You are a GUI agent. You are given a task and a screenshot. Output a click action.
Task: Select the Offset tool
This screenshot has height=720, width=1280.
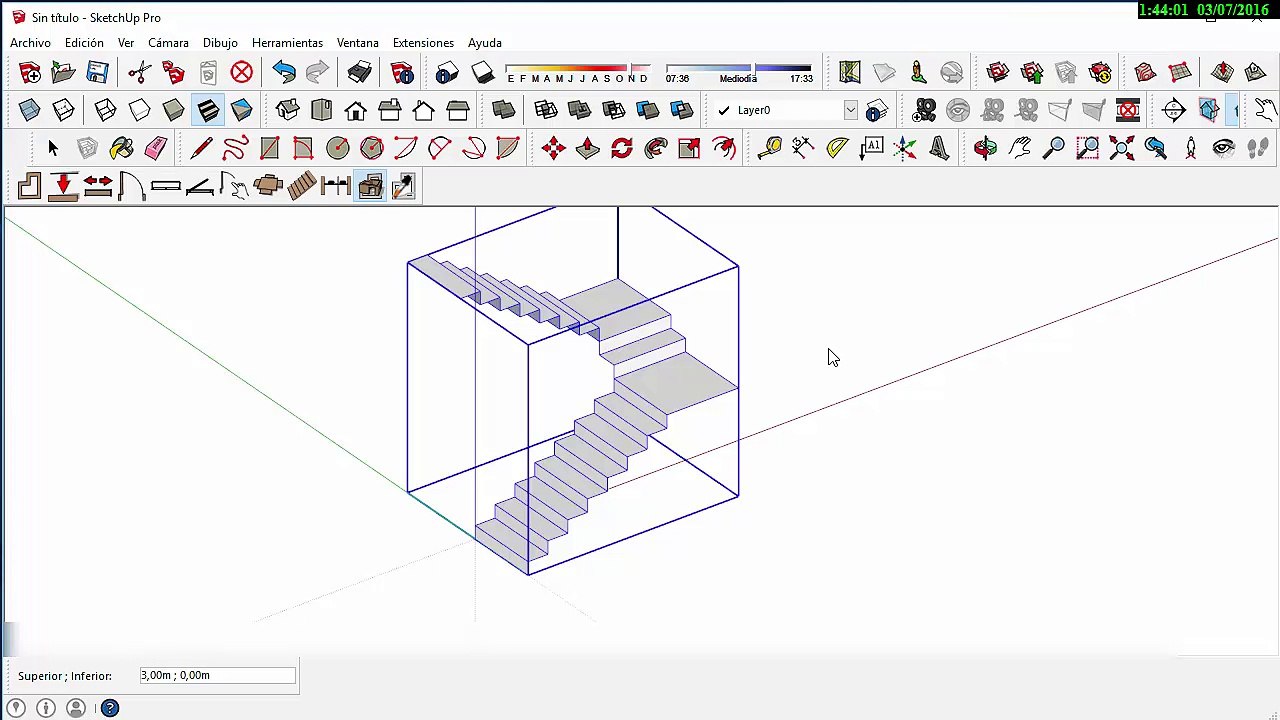723,148
